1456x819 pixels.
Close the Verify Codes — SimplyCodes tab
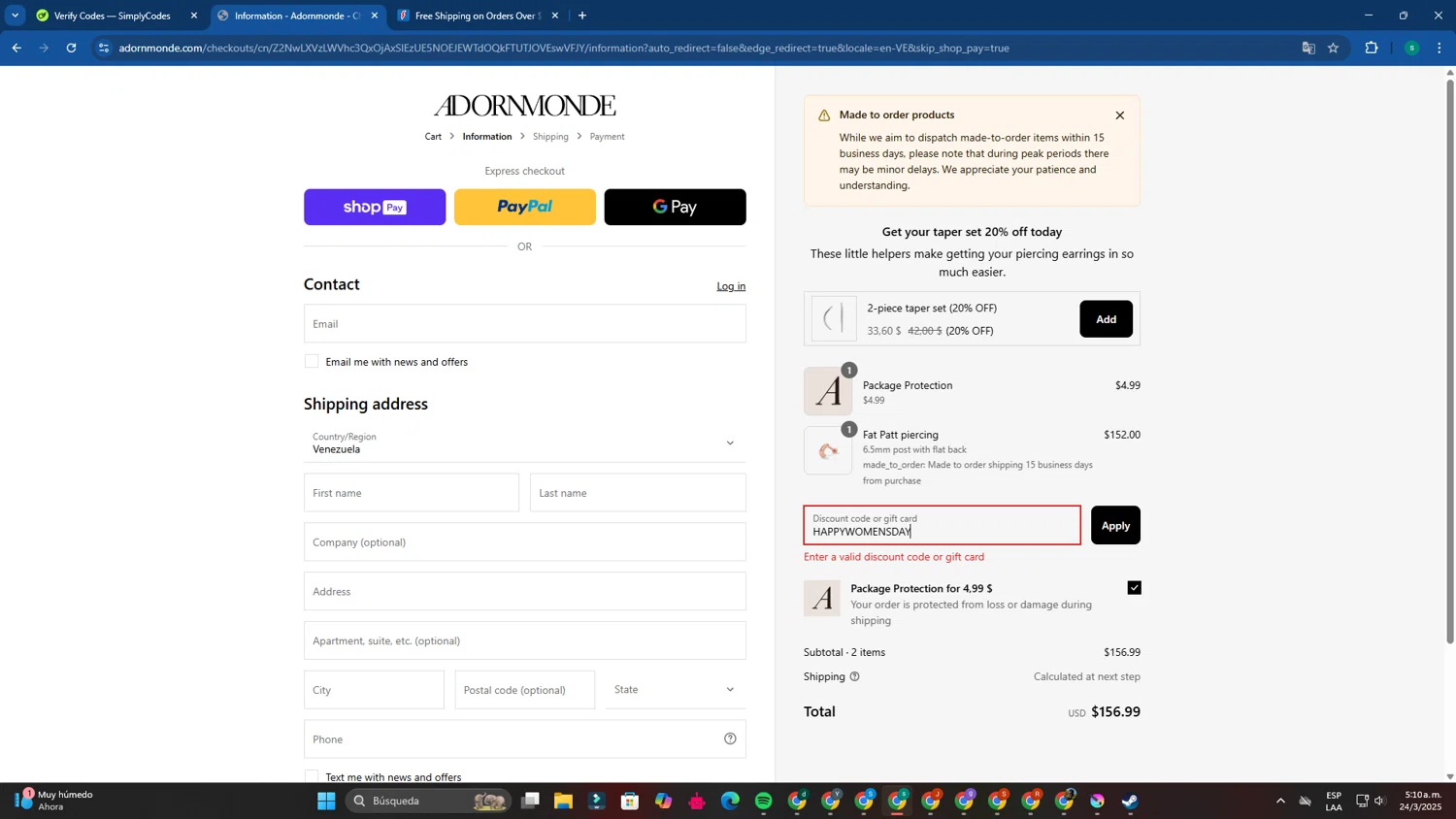pos(194,16)
